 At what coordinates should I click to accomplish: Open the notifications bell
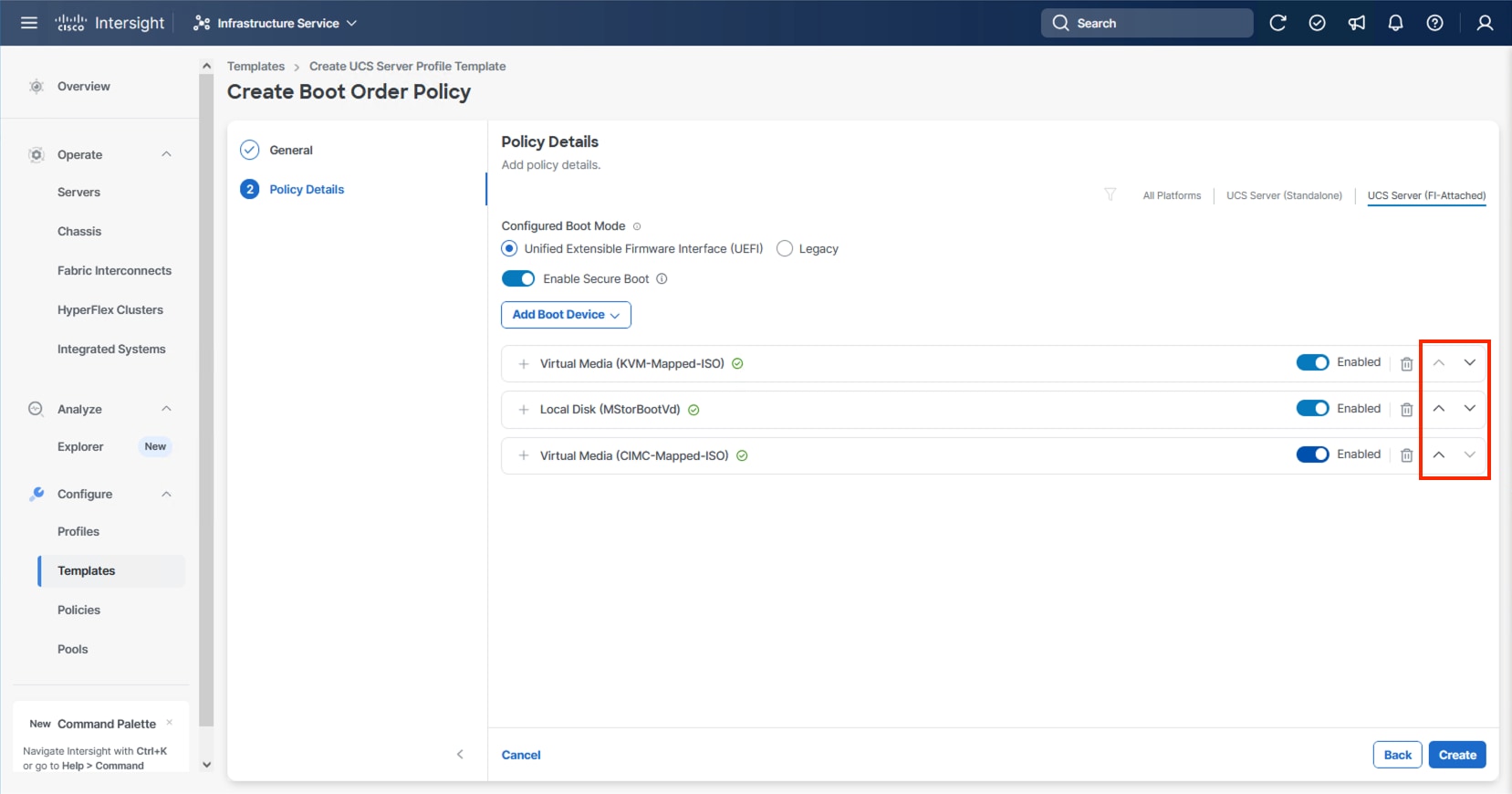1395,23
